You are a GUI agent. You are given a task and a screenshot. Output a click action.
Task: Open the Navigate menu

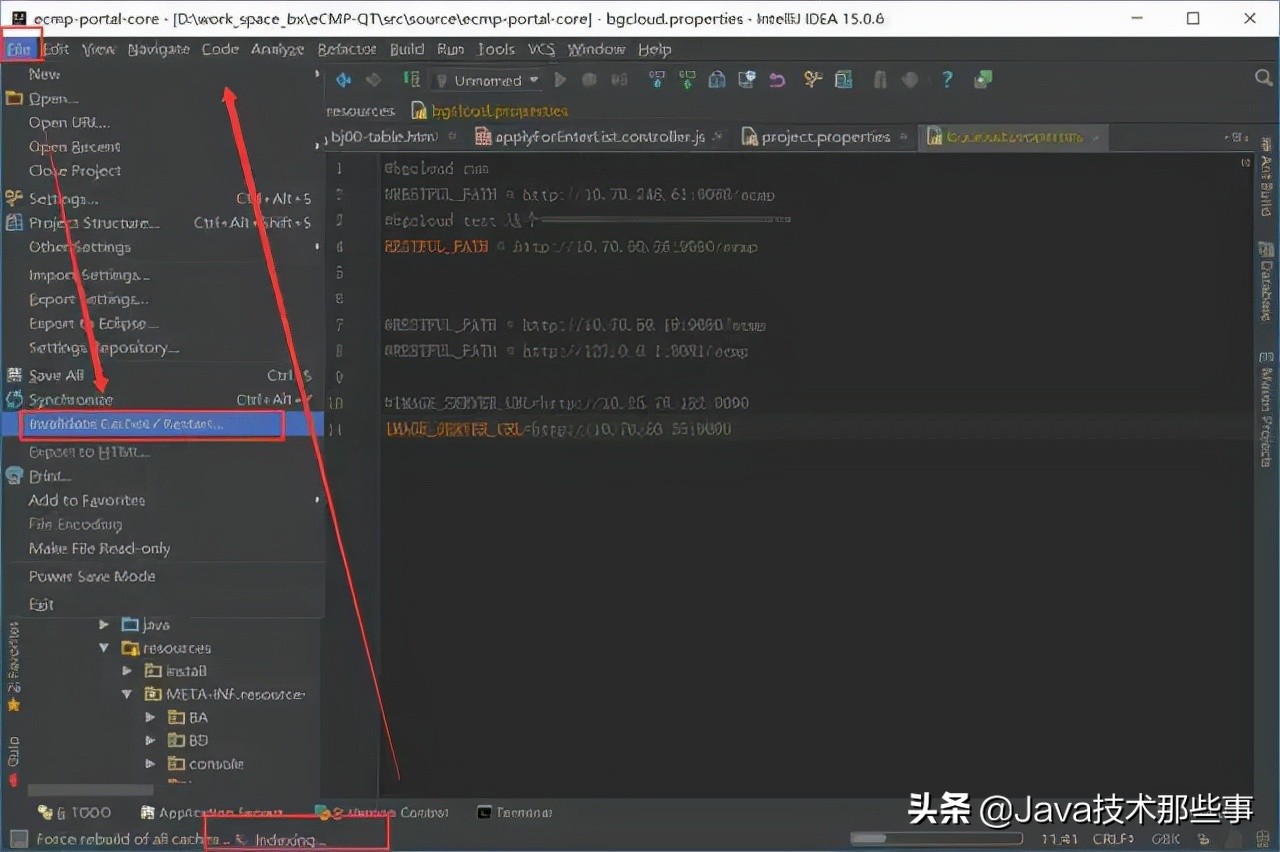[x=158, y=49]
